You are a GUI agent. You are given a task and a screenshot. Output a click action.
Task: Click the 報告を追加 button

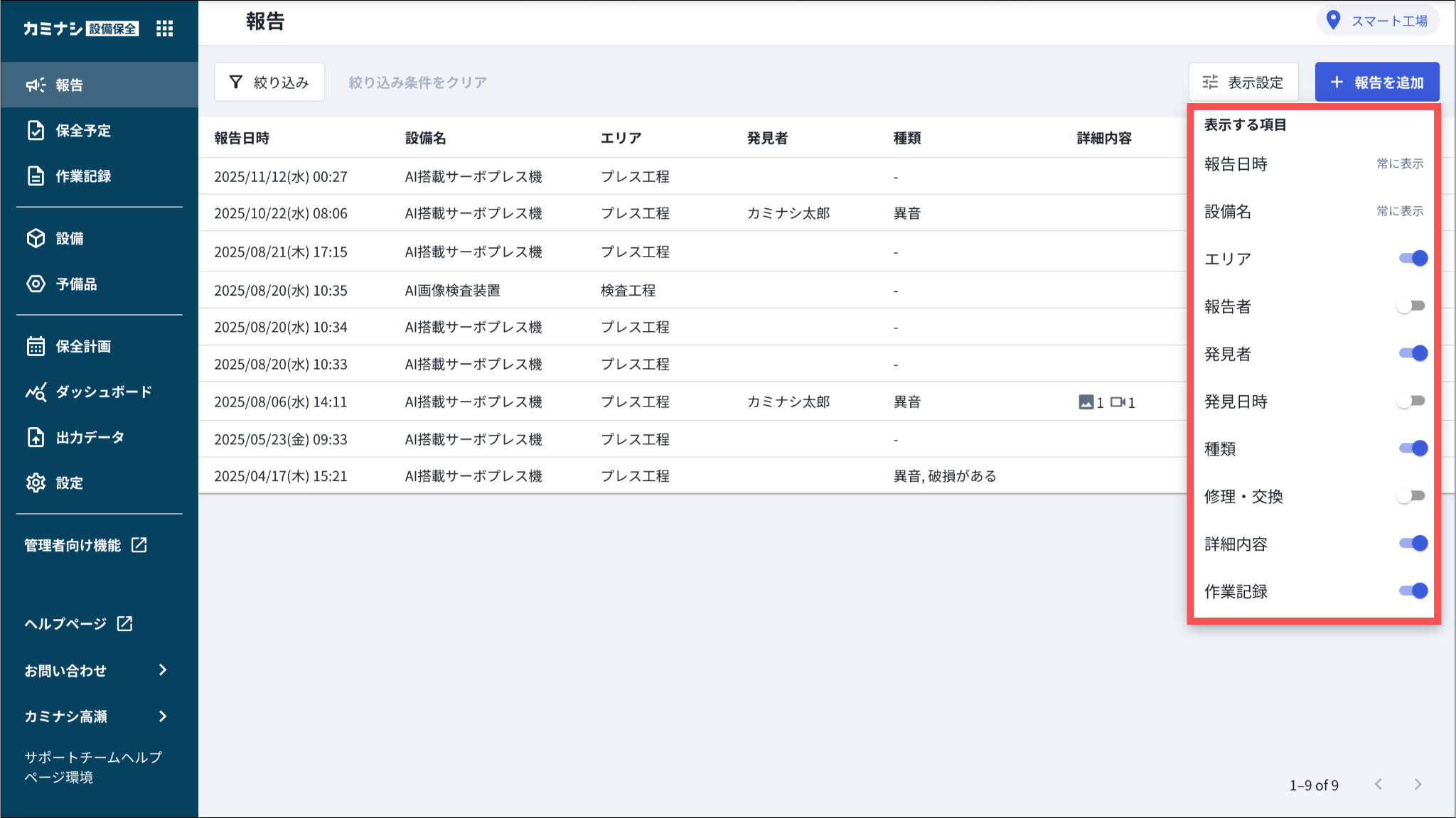coord(1376,82)
